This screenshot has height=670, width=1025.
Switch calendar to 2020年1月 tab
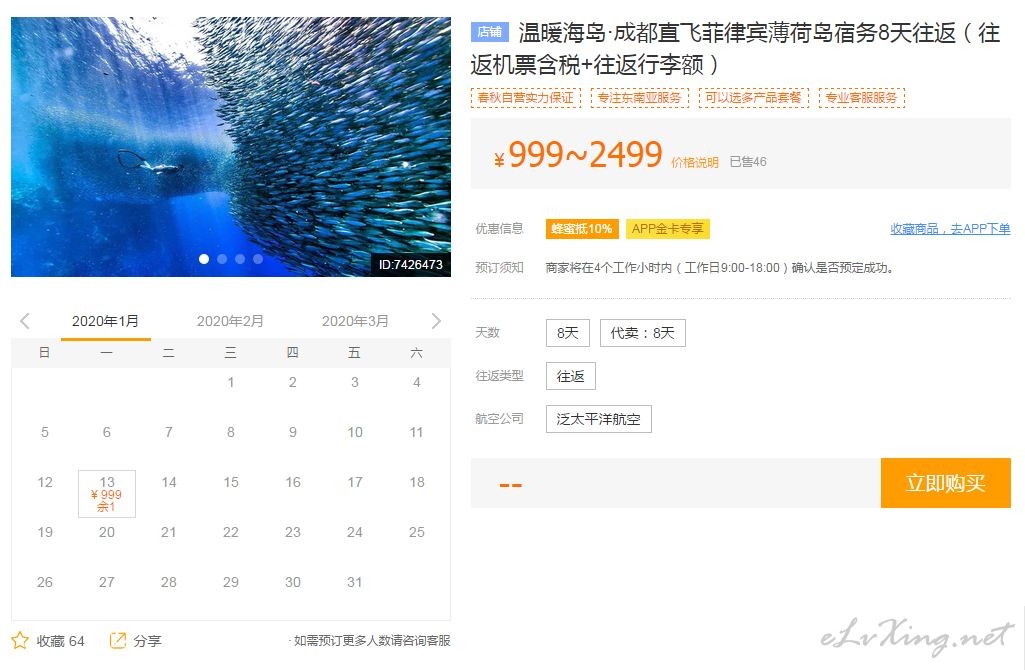click(105, 321)
